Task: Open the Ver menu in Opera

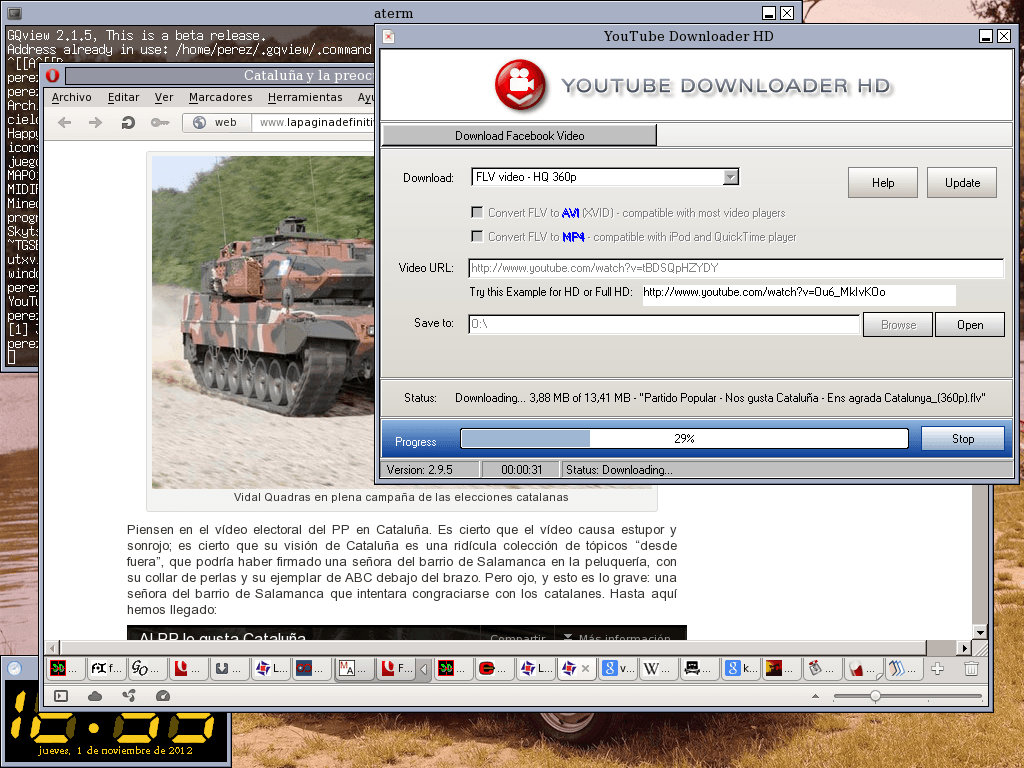Action: tap(164, 97)
